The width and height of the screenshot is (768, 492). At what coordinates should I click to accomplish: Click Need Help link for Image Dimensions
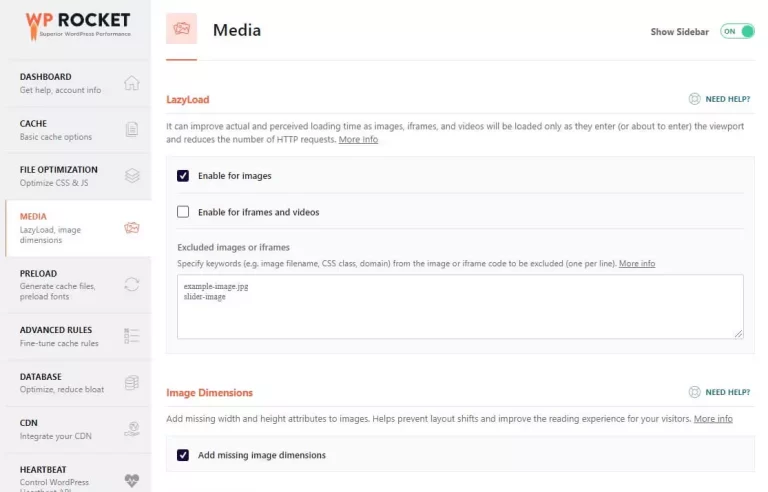pos(727,392)
